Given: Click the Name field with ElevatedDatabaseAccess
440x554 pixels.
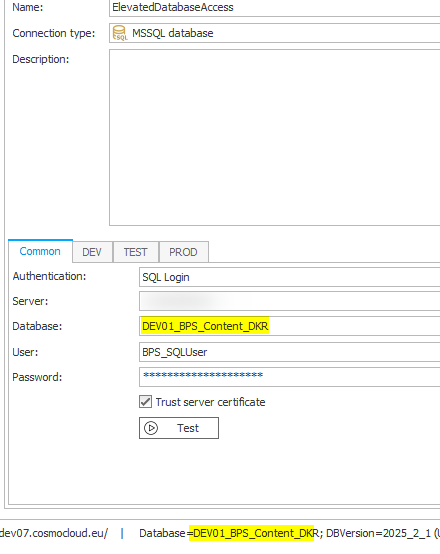Looking at the screenshot, I should [x=275, y=8].
